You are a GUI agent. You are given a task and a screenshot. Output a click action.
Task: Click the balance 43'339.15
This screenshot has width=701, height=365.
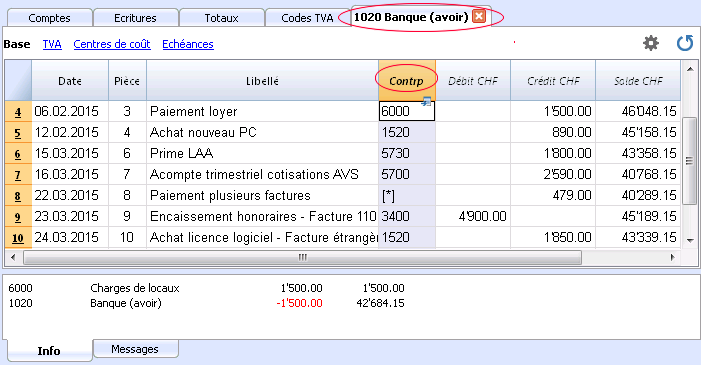tap(638, 238)
